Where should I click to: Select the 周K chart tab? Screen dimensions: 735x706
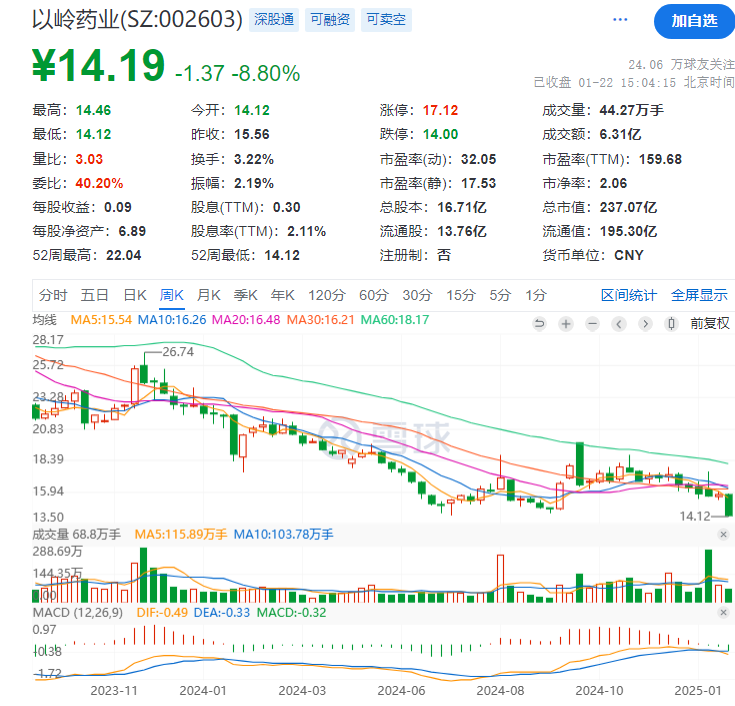coord(172,295)
